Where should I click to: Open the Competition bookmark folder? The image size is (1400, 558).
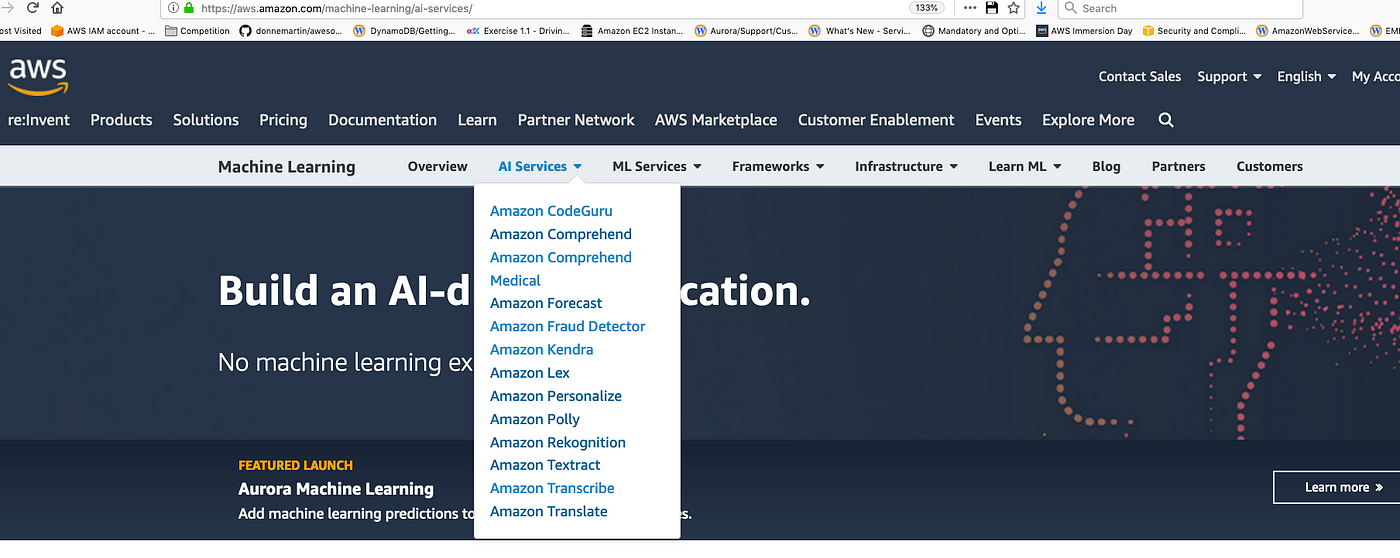point(198,31)
